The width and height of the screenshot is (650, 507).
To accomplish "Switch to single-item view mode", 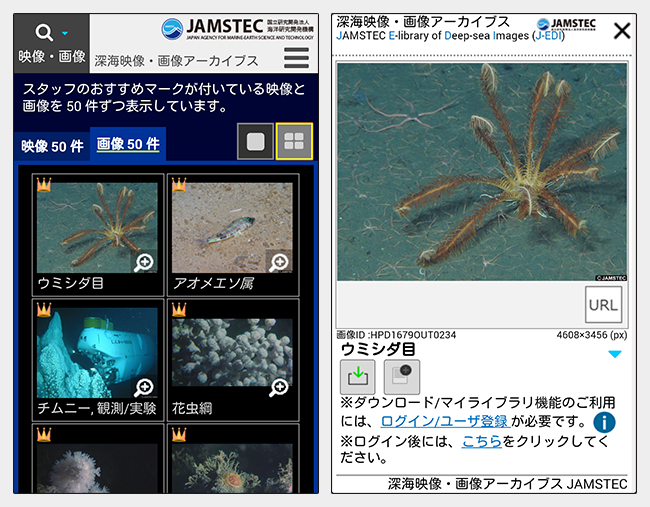I will (255, 141).
